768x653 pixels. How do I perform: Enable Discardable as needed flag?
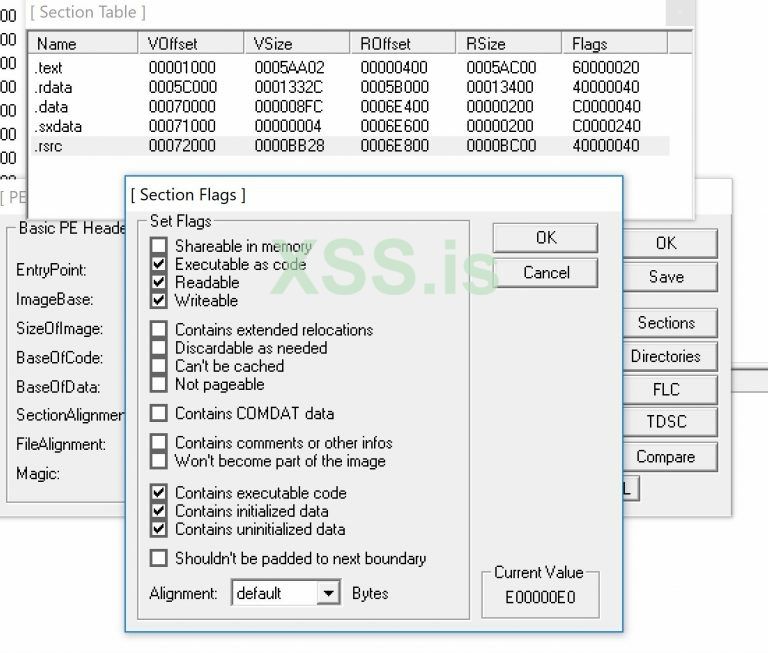pos(159,347)
